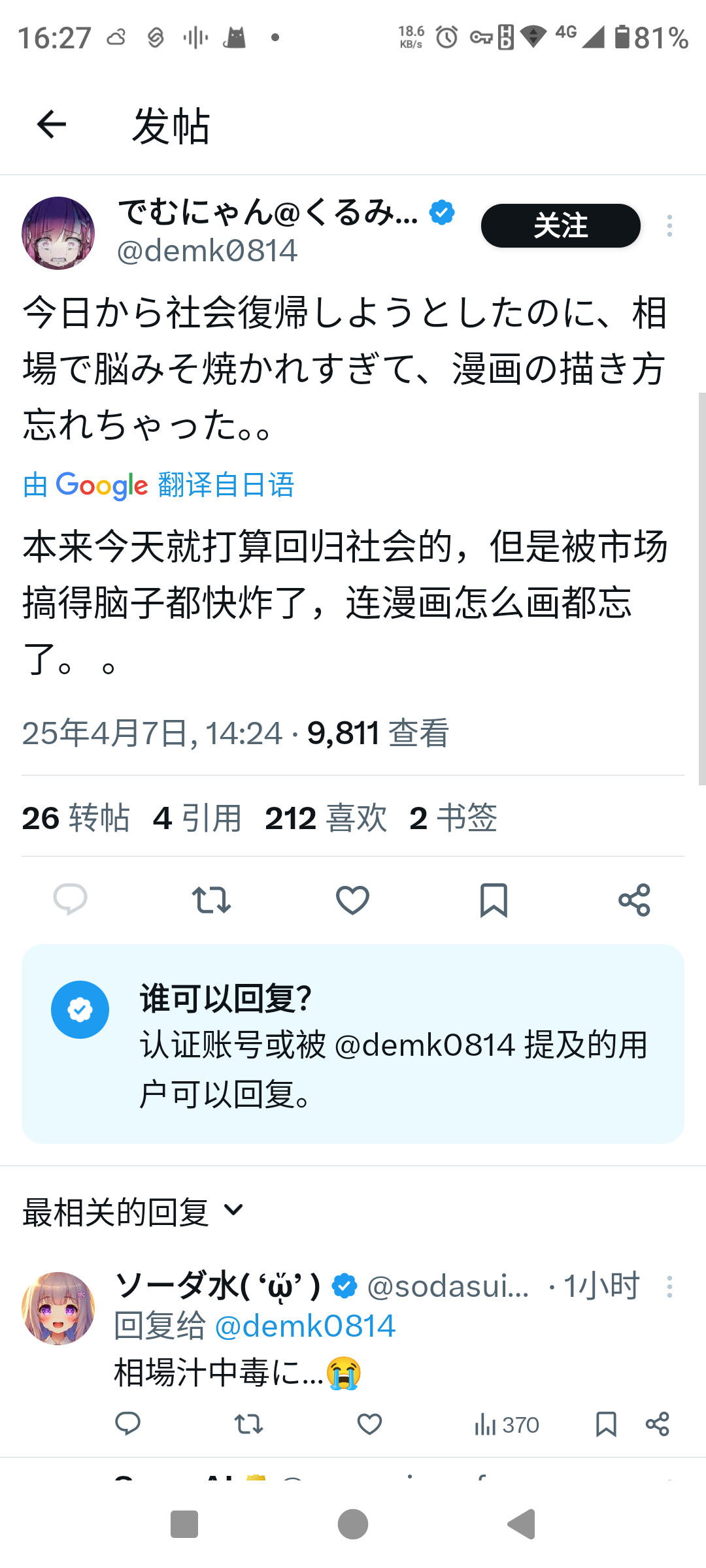Bookmark the main post
706x1568 pixels.
[494, 900]
